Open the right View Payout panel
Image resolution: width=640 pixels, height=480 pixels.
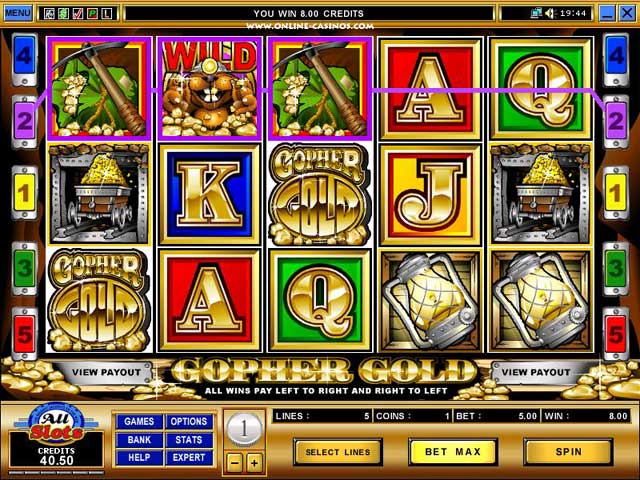(x=536, y=372)
